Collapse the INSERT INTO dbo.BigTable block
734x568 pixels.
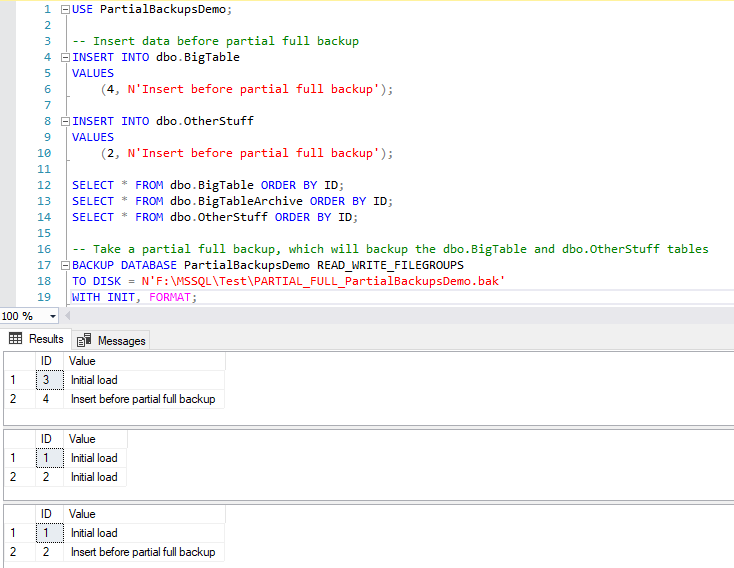click(66, 57)
